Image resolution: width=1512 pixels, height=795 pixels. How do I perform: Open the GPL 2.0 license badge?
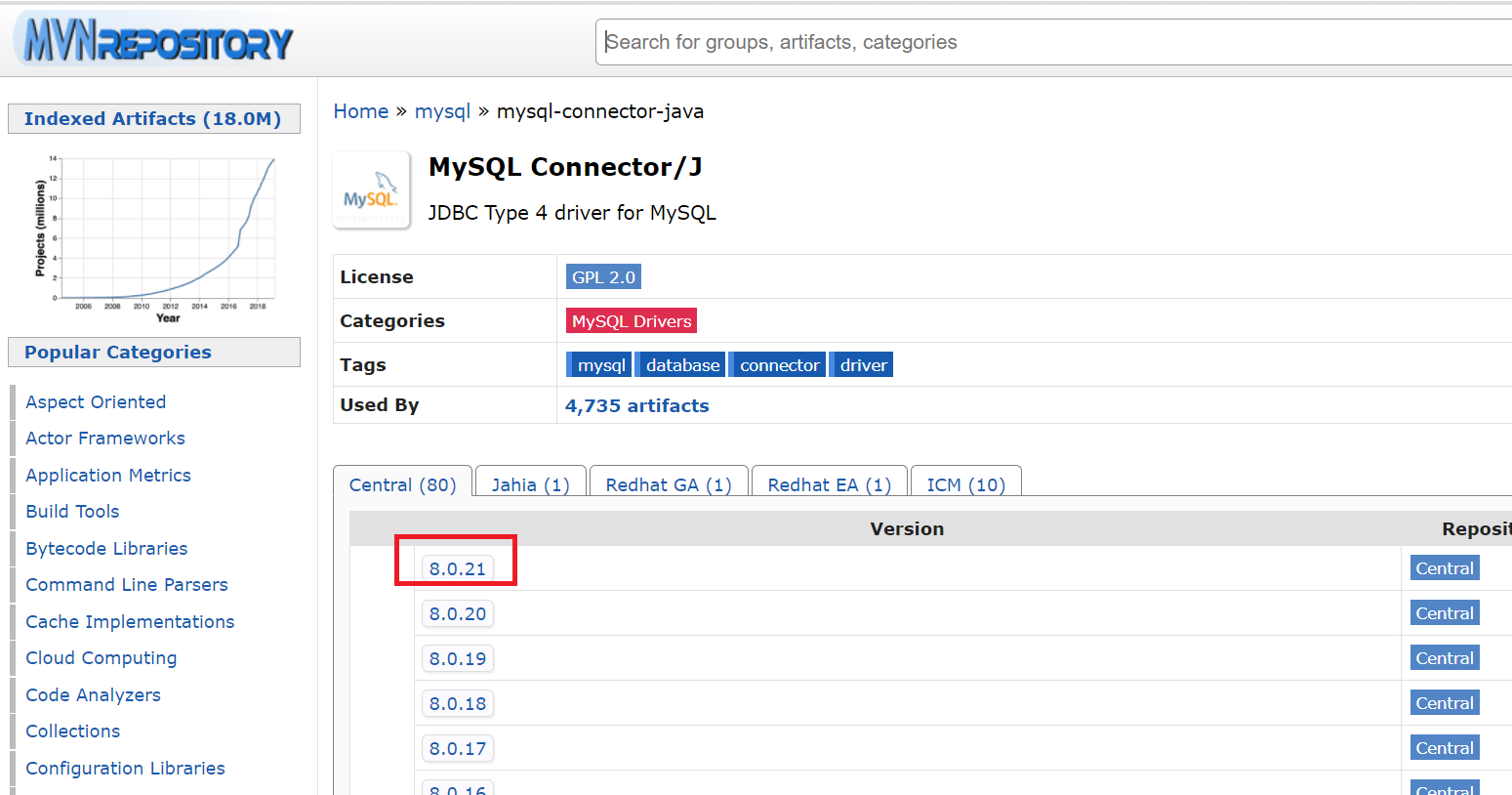pos(603,277)
